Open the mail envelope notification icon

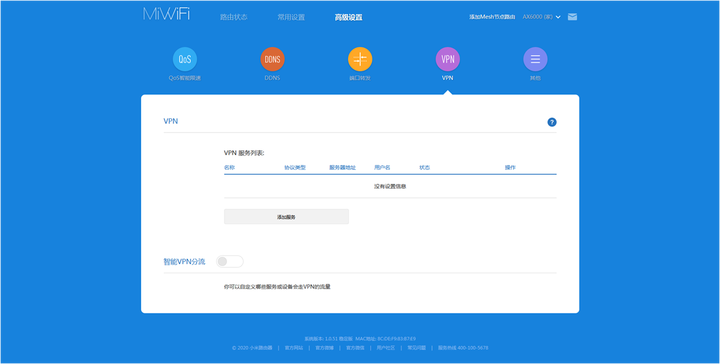[x=572, y=17]
